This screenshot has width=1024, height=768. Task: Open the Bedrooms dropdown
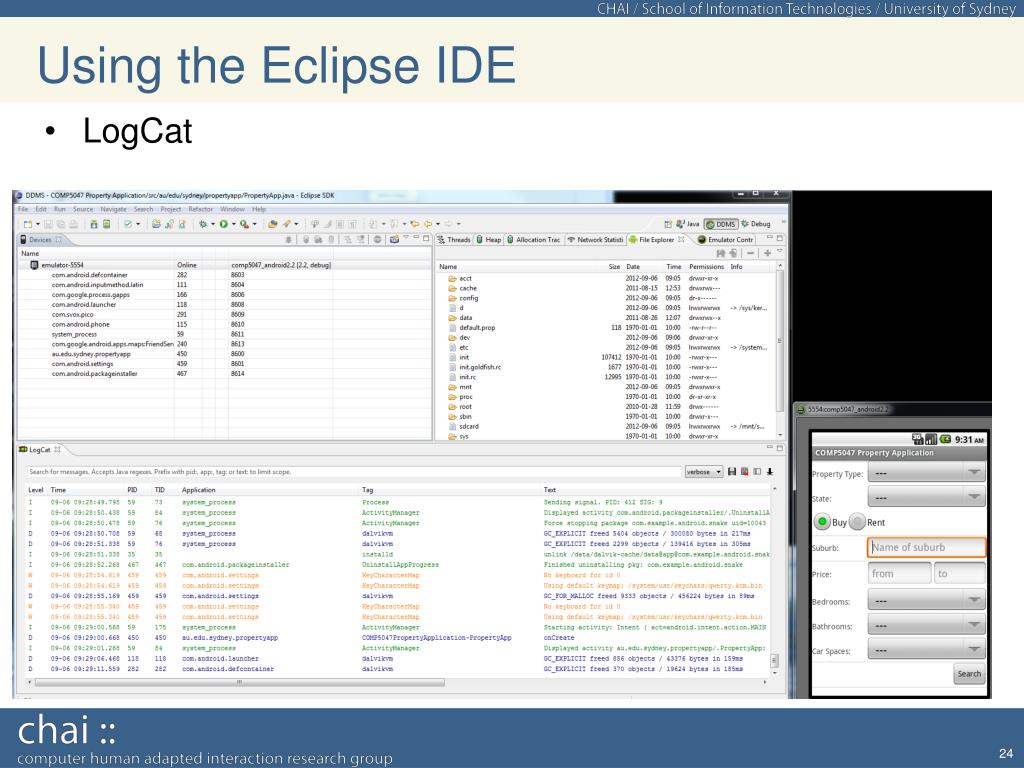(x=926, y=600)
